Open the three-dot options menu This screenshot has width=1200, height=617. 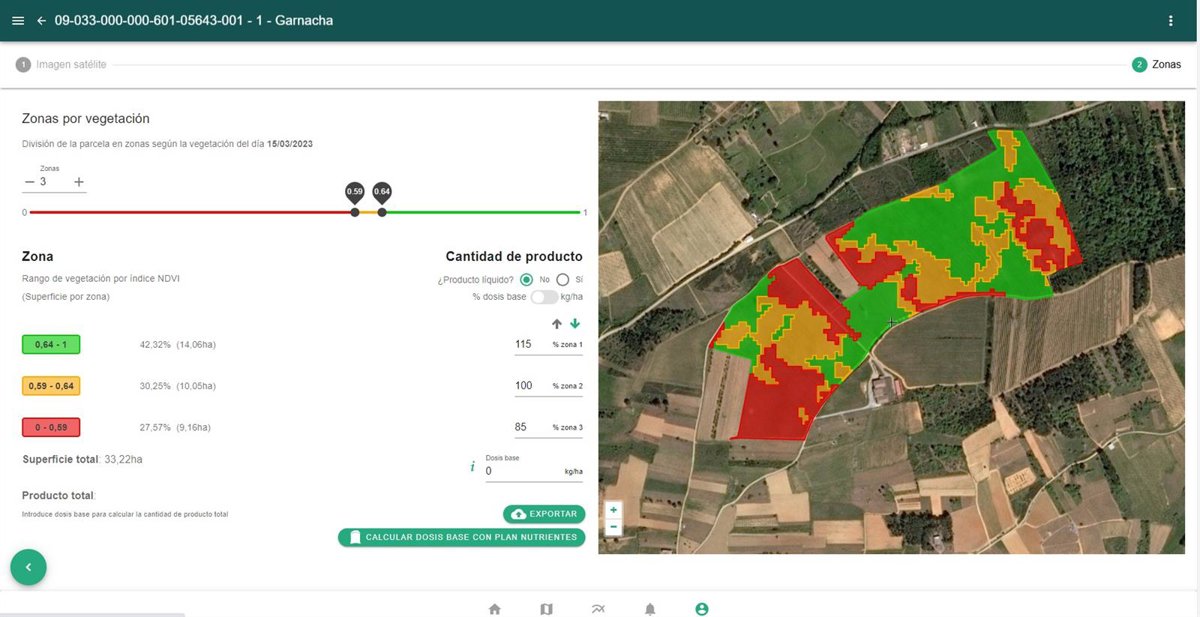click(1171, 21)
